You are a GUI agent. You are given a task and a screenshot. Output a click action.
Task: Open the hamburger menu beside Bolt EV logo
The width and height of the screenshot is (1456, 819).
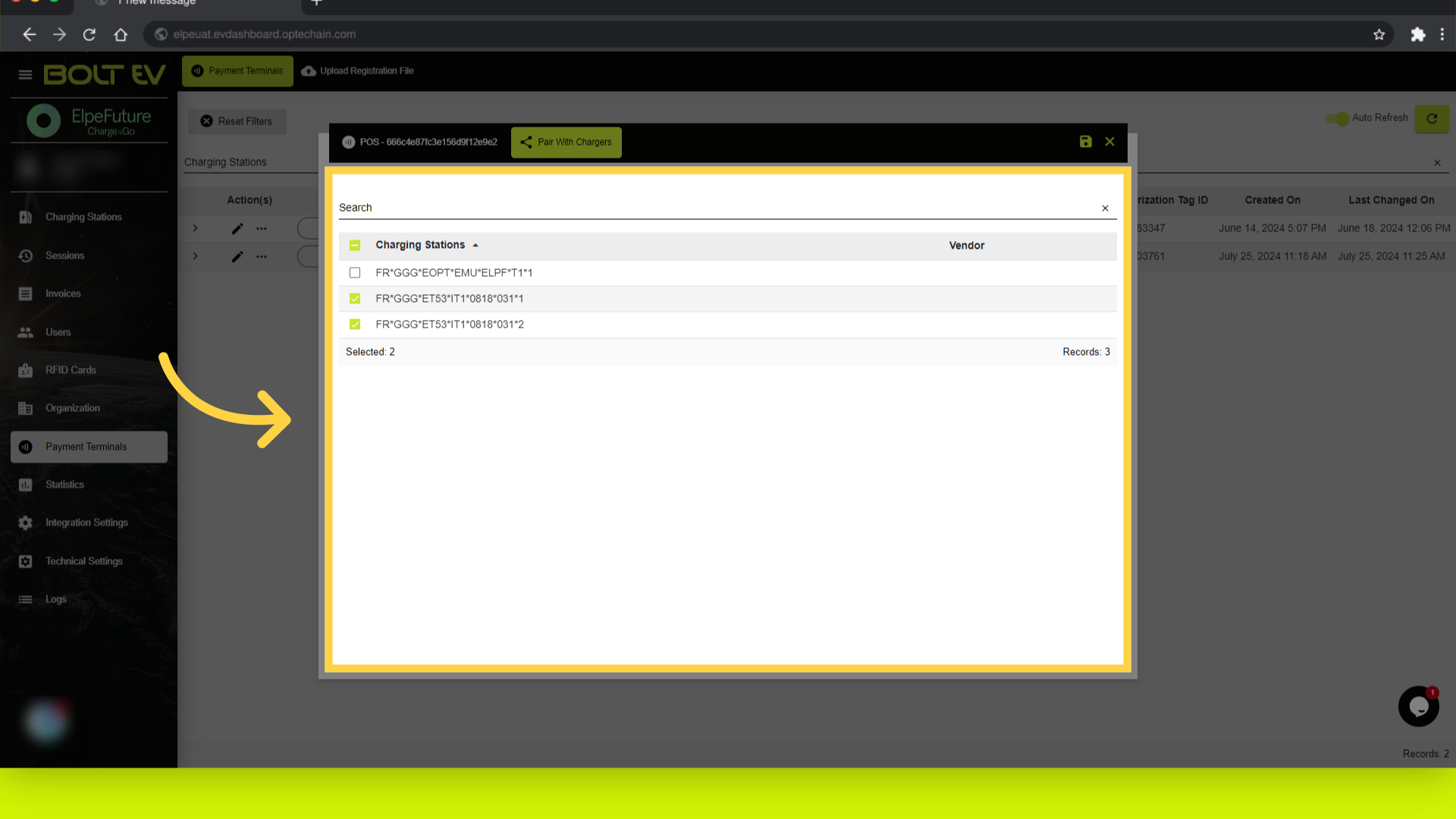(x=25, y=74)
